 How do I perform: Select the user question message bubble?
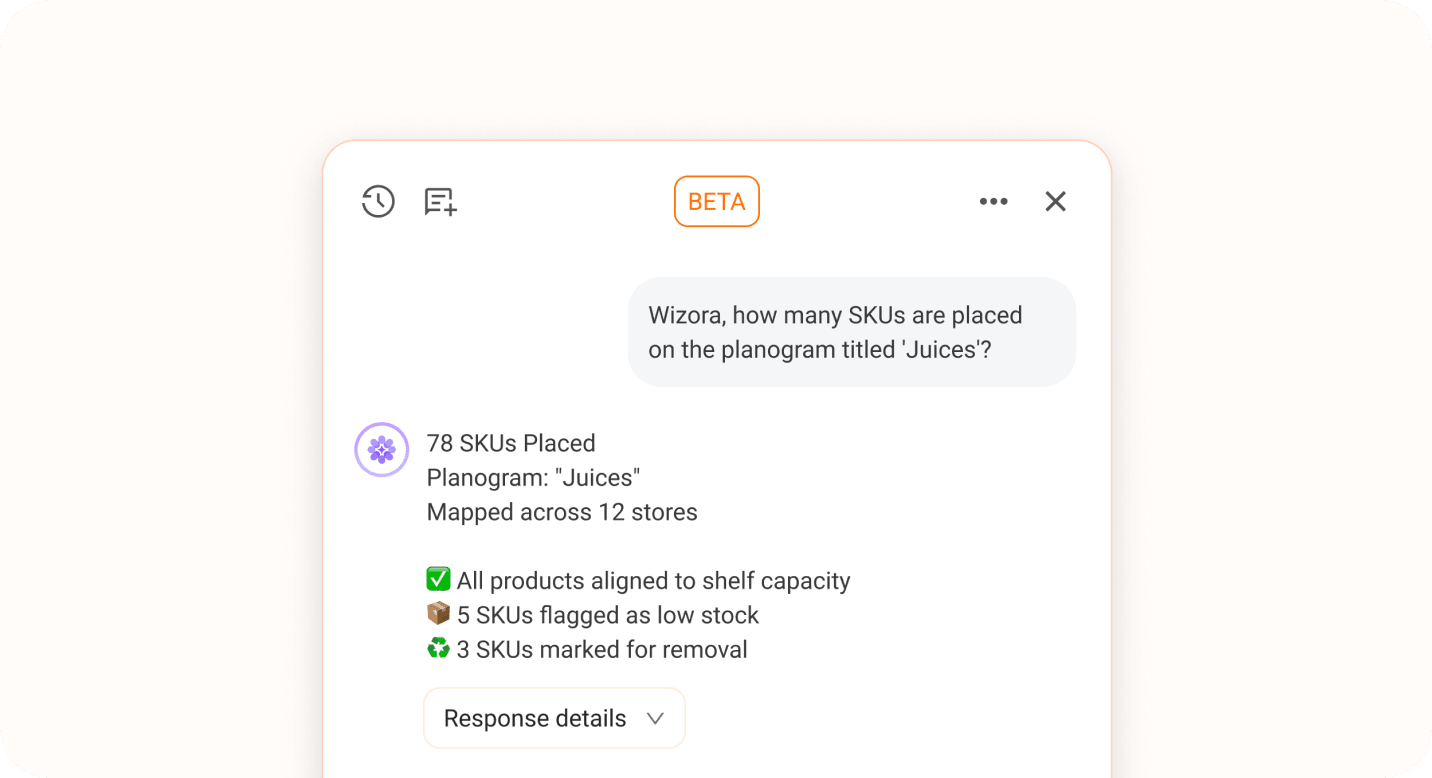click(851, 332)
